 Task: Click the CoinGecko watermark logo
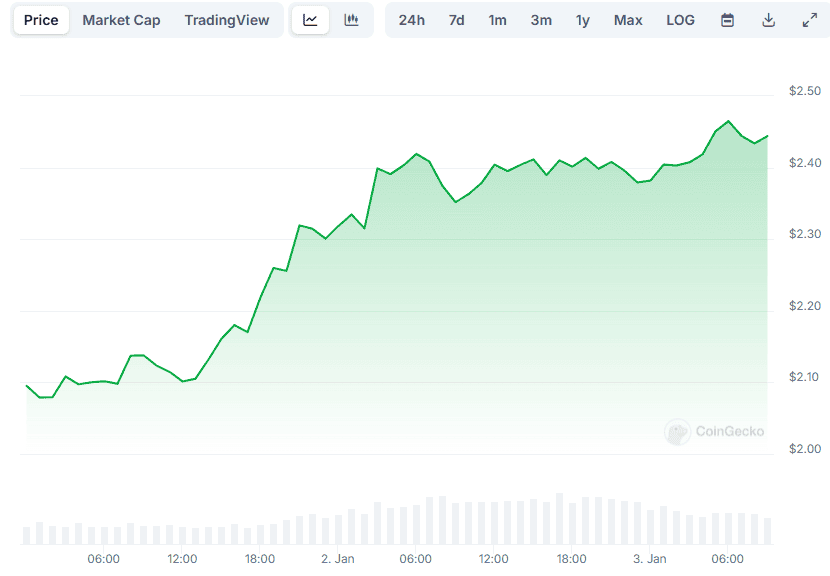click(715, 431)
